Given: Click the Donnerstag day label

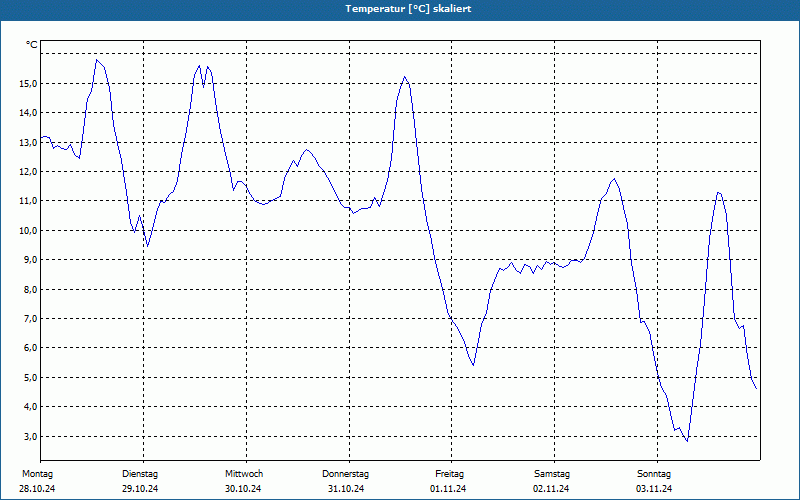Looking at the screenshot, I should pos(345,474).
